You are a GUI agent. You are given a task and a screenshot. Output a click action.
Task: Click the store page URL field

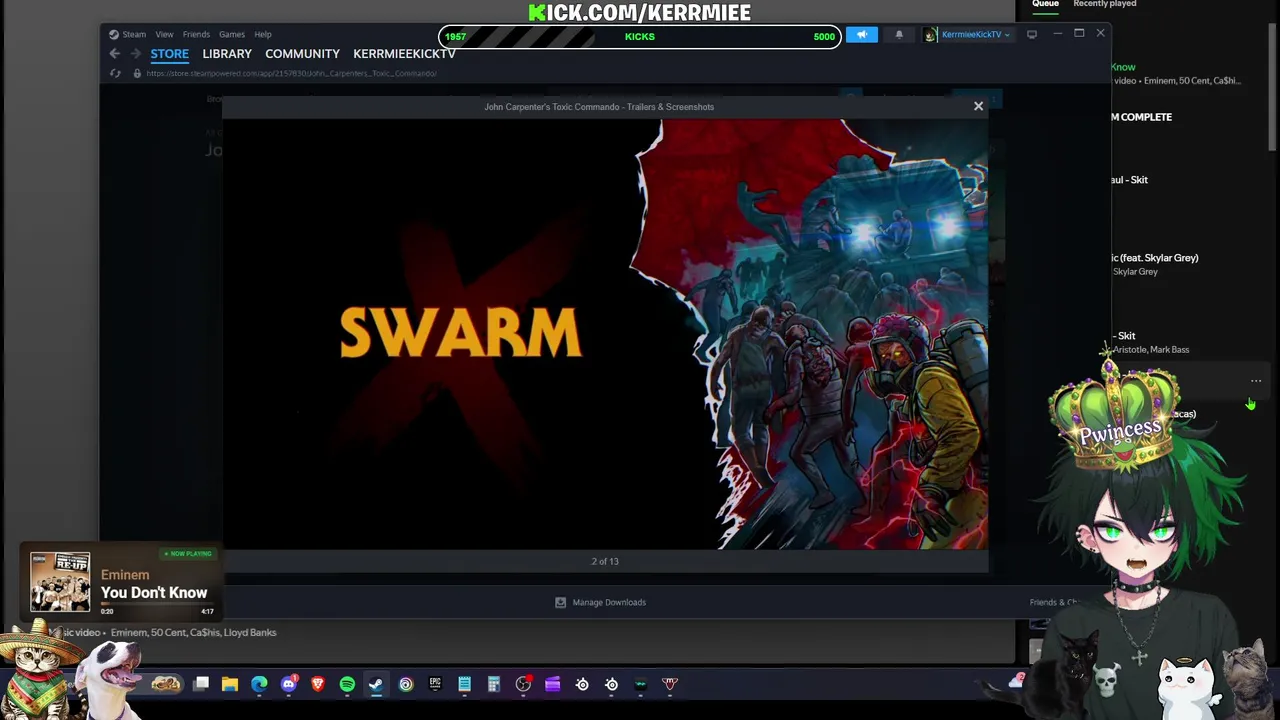pyautogui.click(x=291, y=73)
